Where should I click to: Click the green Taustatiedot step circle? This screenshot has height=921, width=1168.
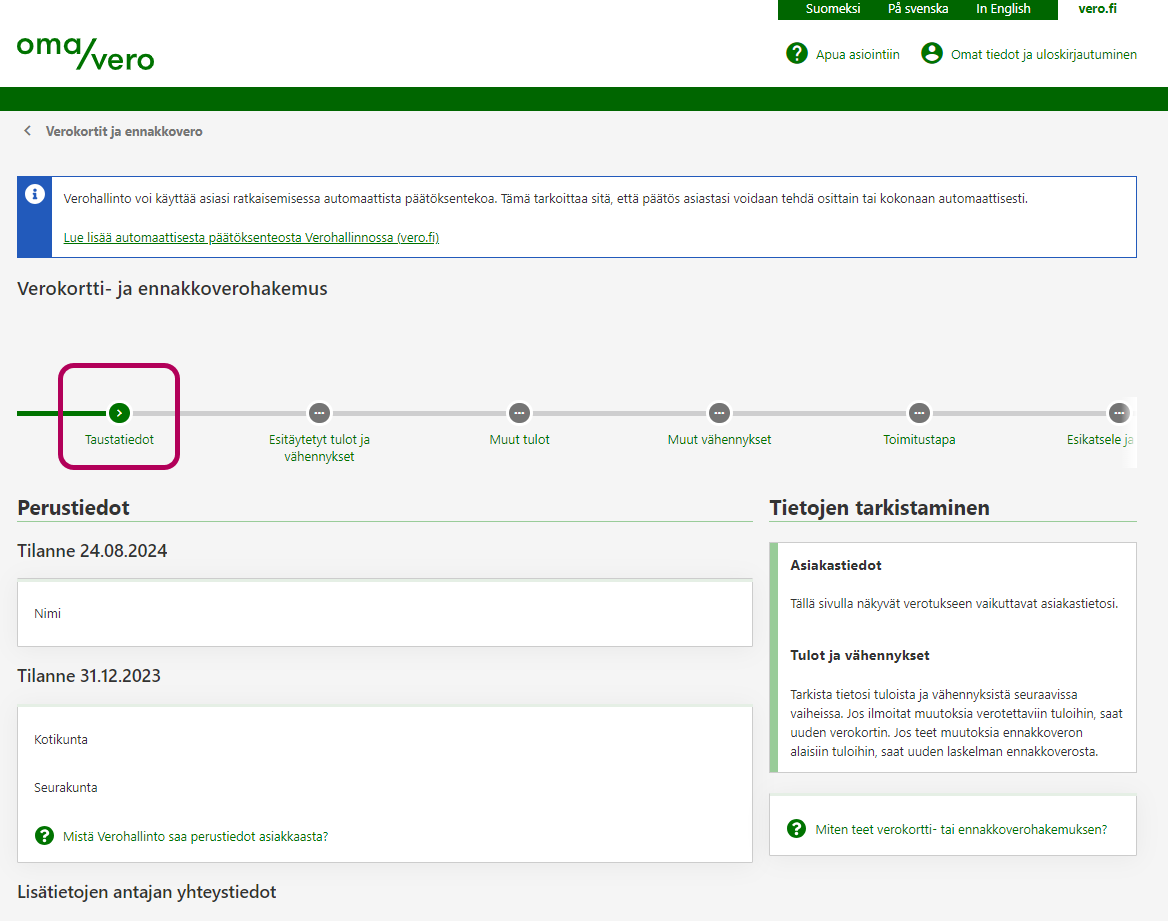[119, 412]
